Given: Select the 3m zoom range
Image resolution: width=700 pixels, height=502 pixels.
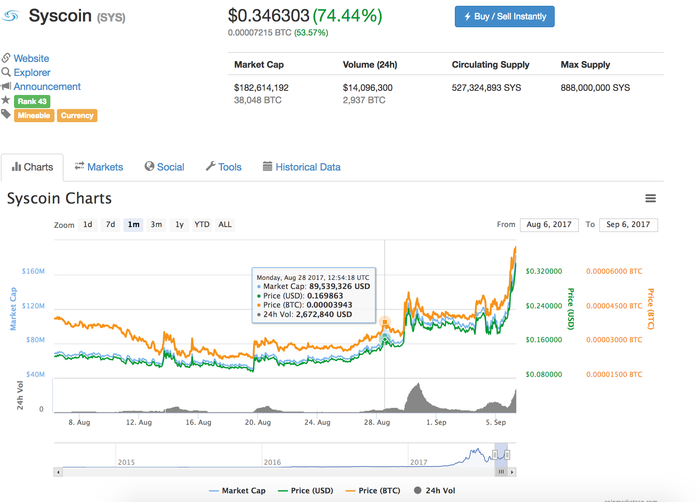Looking at the screenshot, I should (156, 224).
